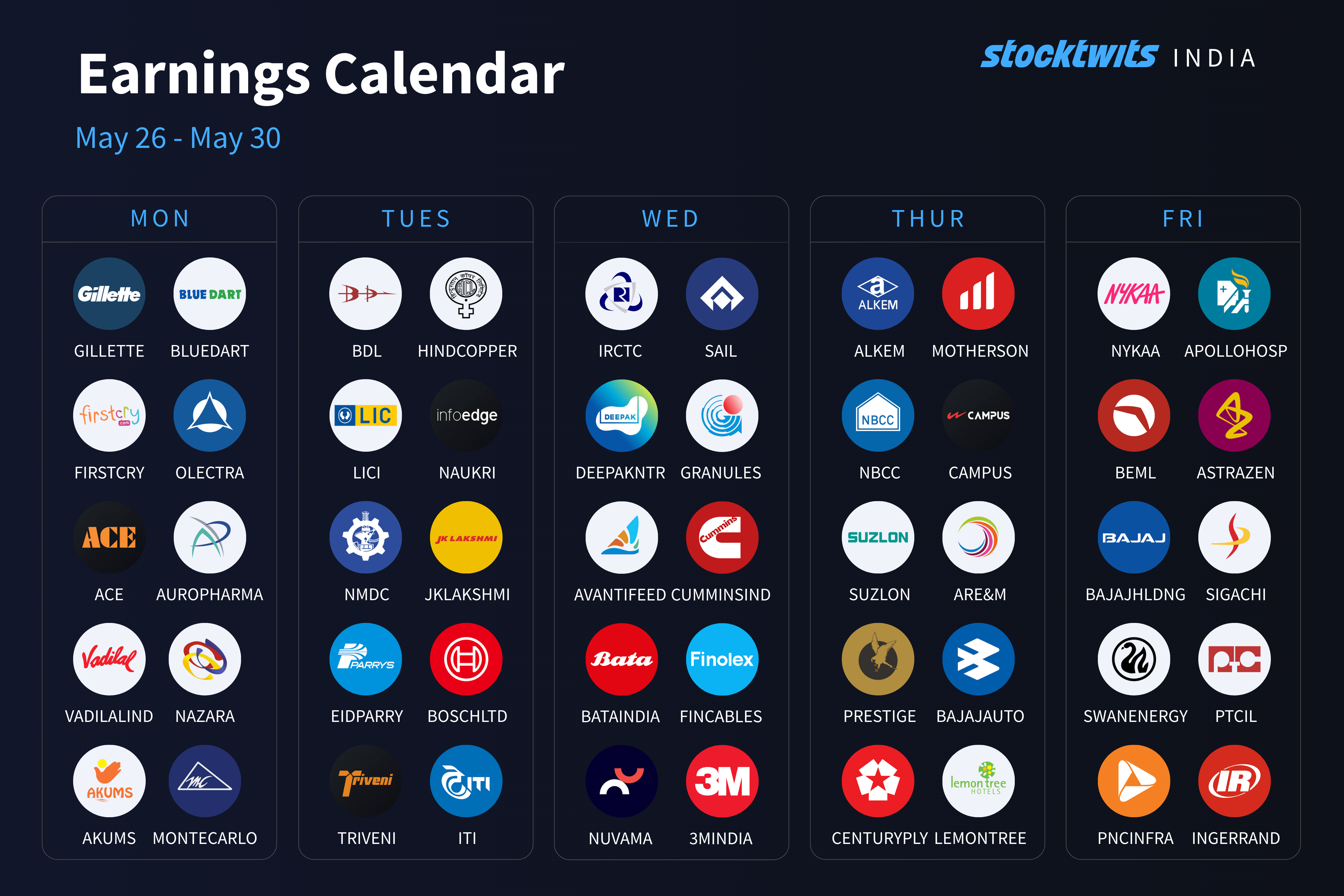Click the IRCTC circular logo
1344x896 pixels.
[x=621, y=294]
